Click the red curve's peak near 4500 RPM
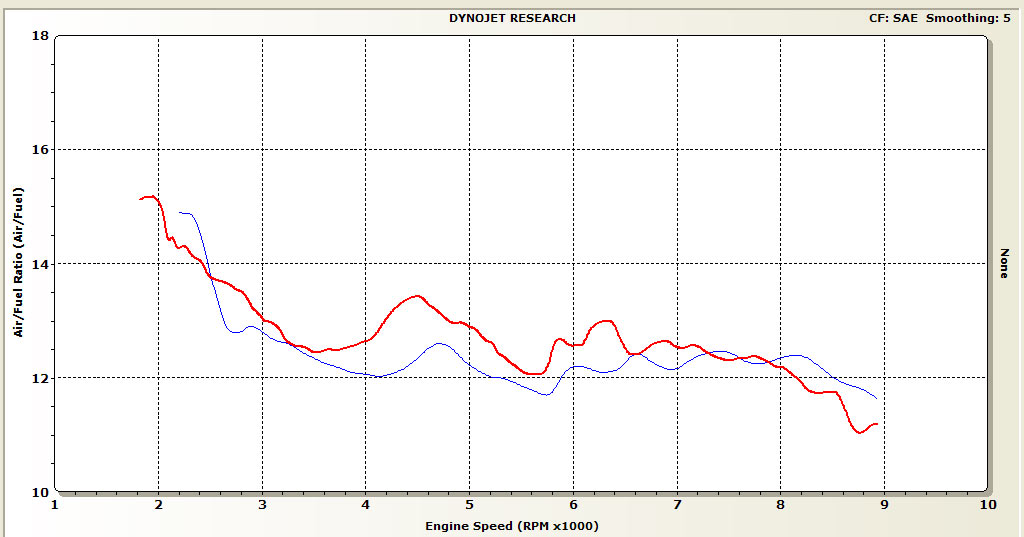This screenshot has height=537, width=1024. [416, 296]
